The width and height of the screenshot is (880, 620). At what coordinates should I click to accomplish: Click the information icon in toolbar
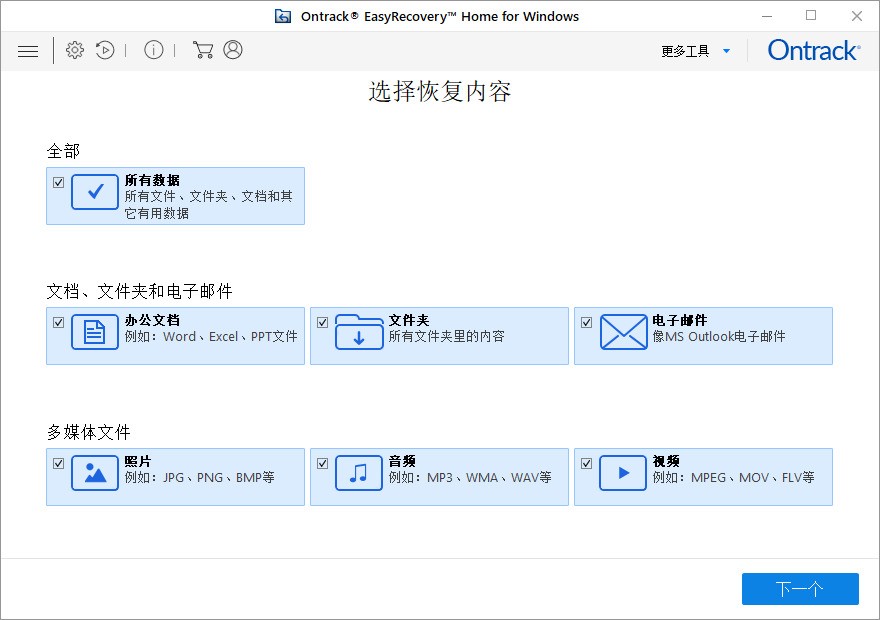(x=153, y=50)
